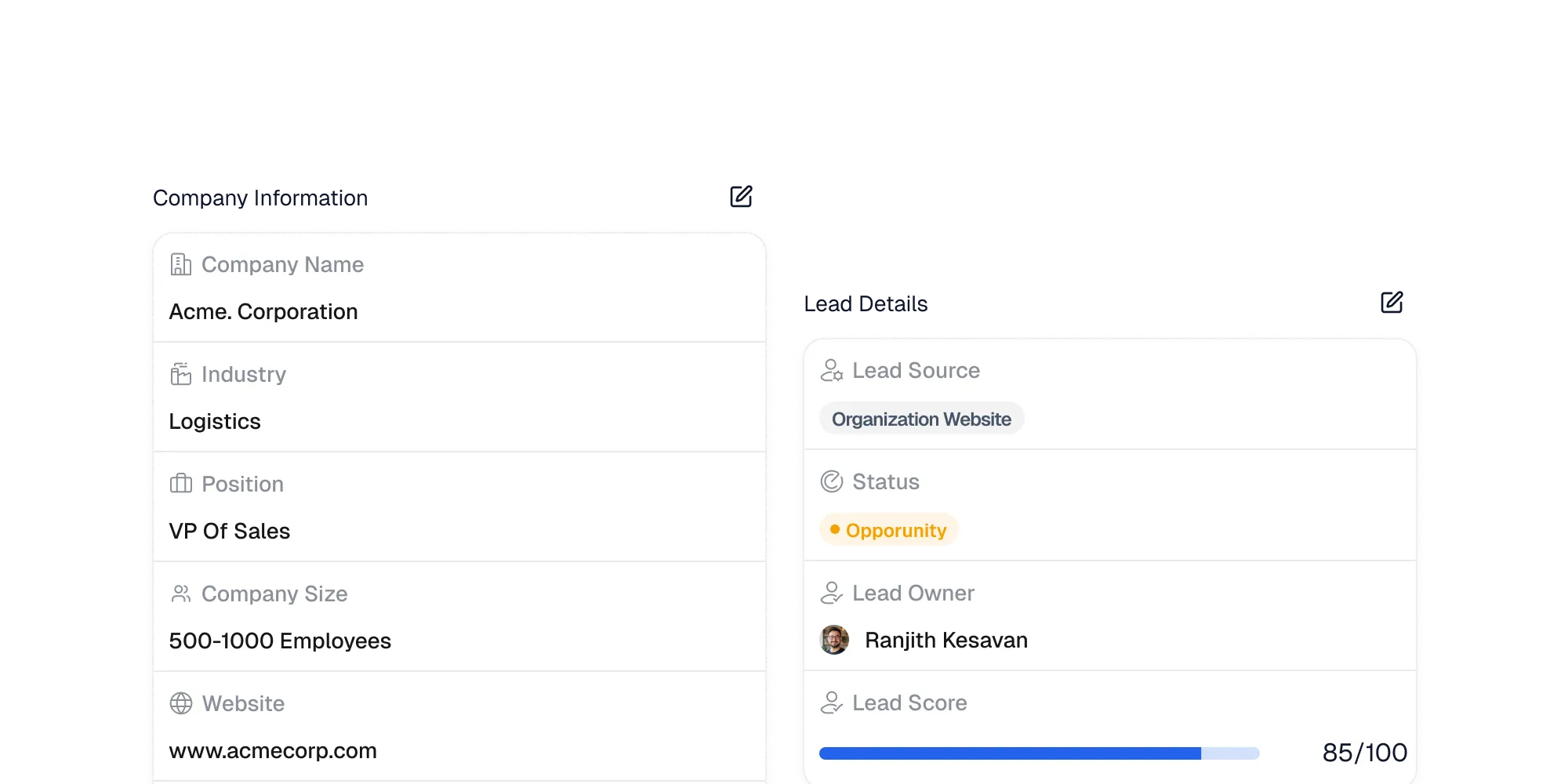Click the Lead Owner person icon
The height and width of the screenshot is (784, 1568).
pyautogui.click(x=833, y=593)
